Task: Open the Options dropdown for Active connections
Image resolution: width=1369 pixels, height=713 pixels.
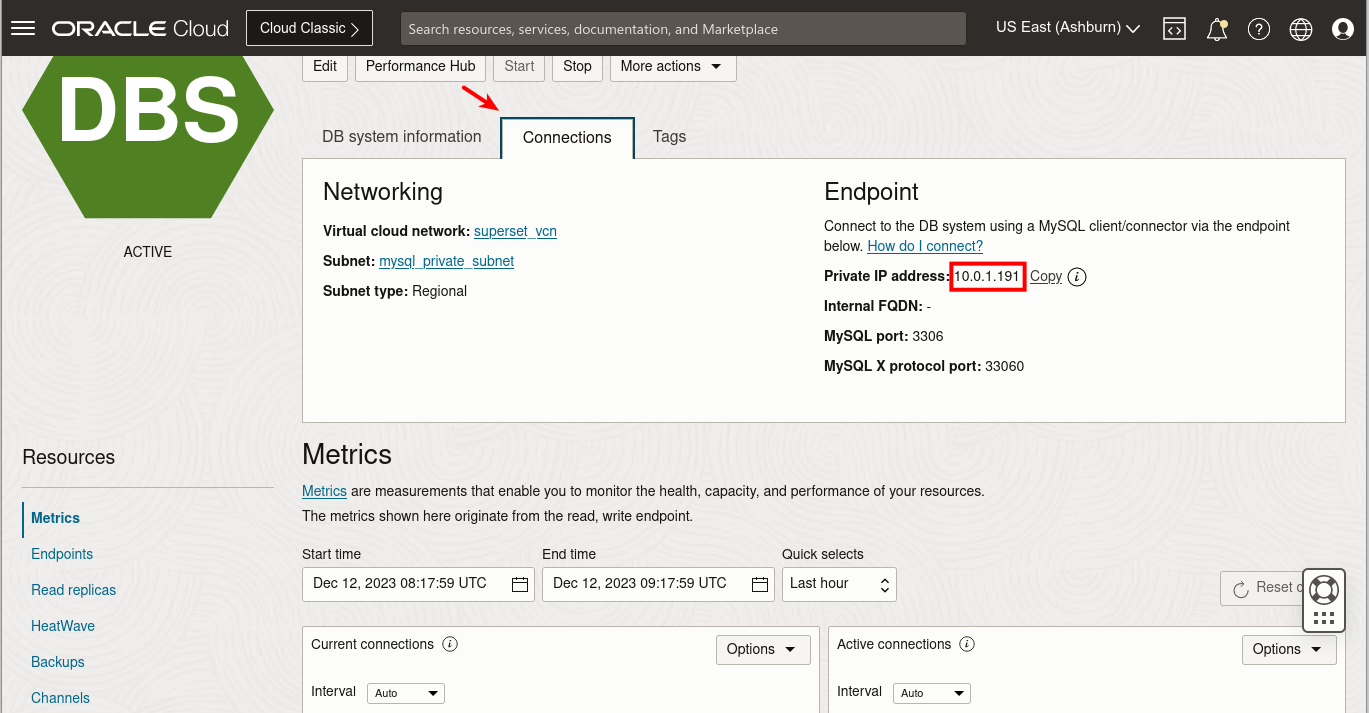Action: [1288, 649]
